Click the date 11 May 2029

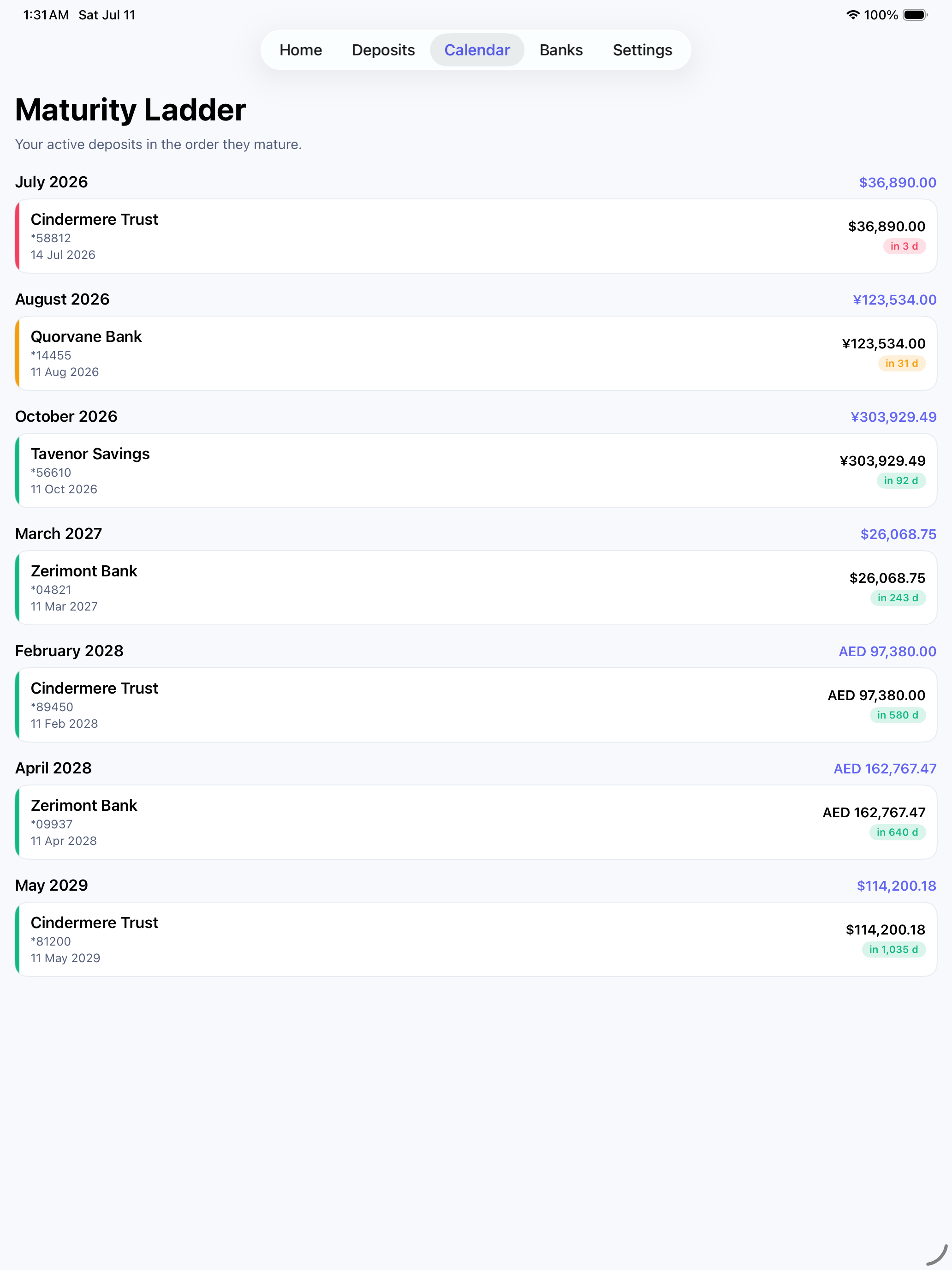[65, 958]
